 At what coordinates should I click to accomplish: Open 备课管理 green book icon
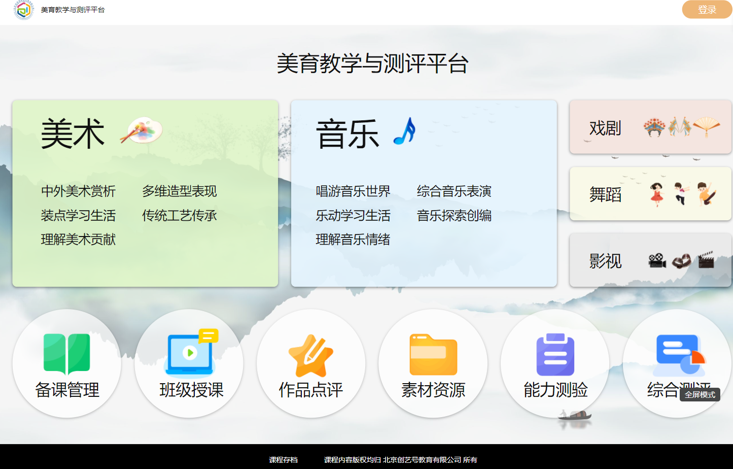pyautogui.click(x=67, y=354)
